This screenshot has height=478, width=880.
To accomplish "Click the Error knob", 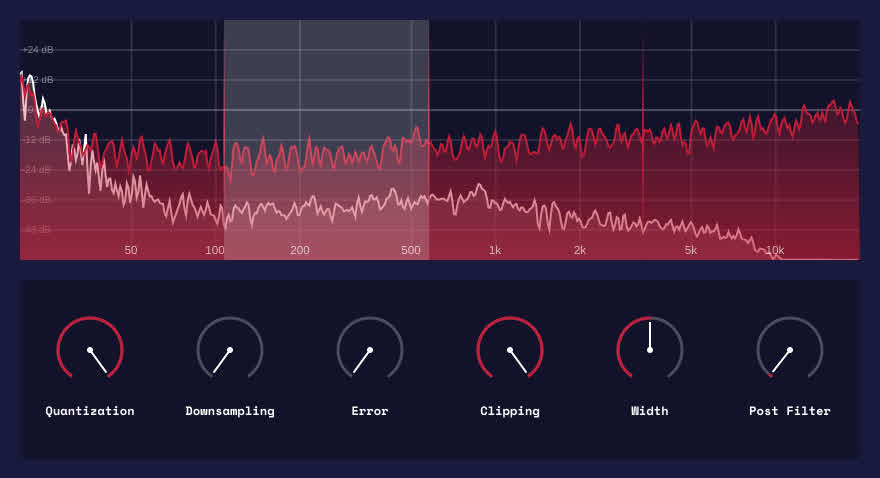I will pyautogui.click(x=370, y=349).
